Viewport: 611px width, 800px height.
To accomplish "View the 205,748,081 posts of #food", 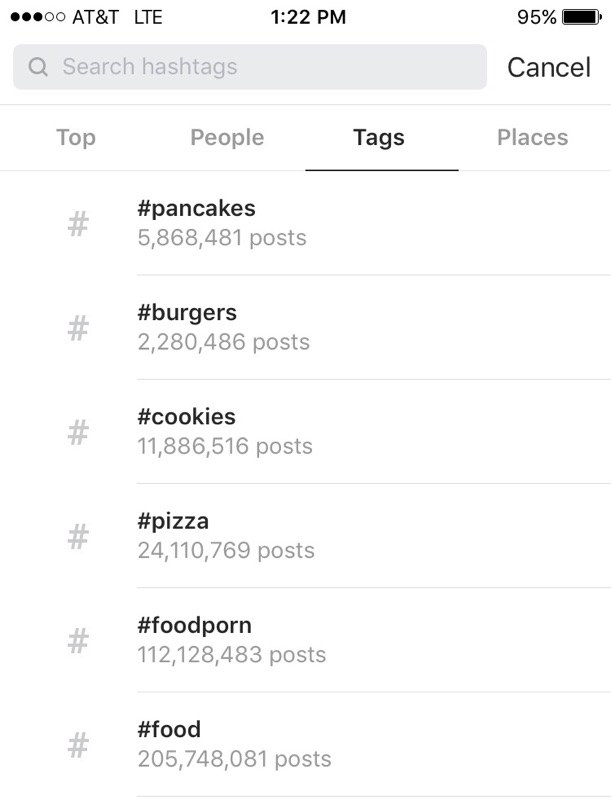I will pyautogui.click(x=235, y=759).
